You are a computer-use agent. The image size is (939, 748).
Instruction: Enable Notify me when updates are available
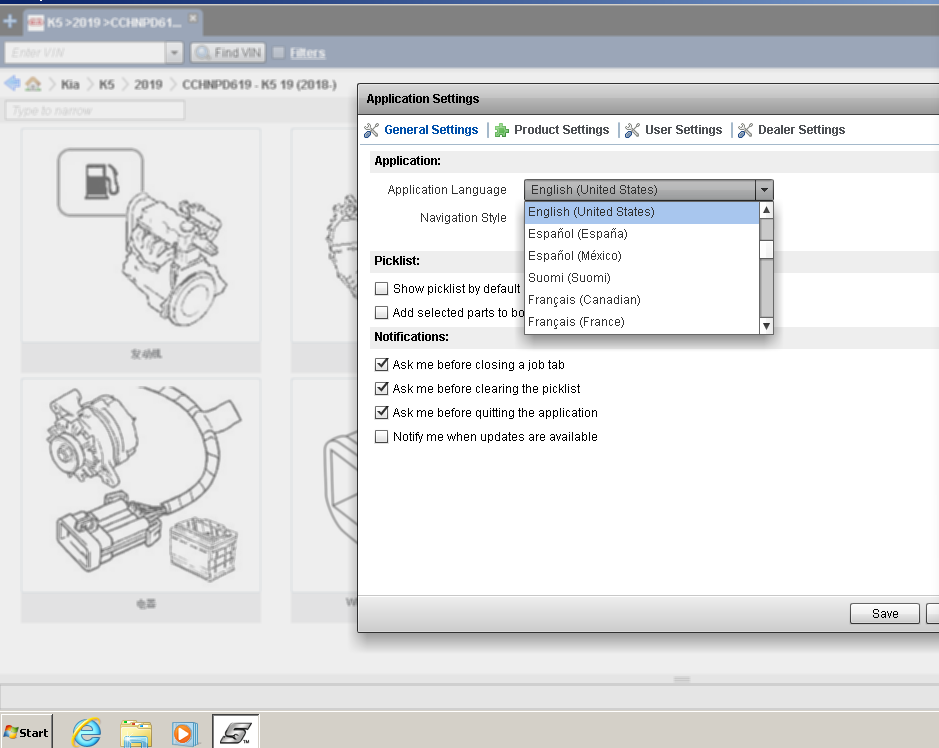(381, 437)
